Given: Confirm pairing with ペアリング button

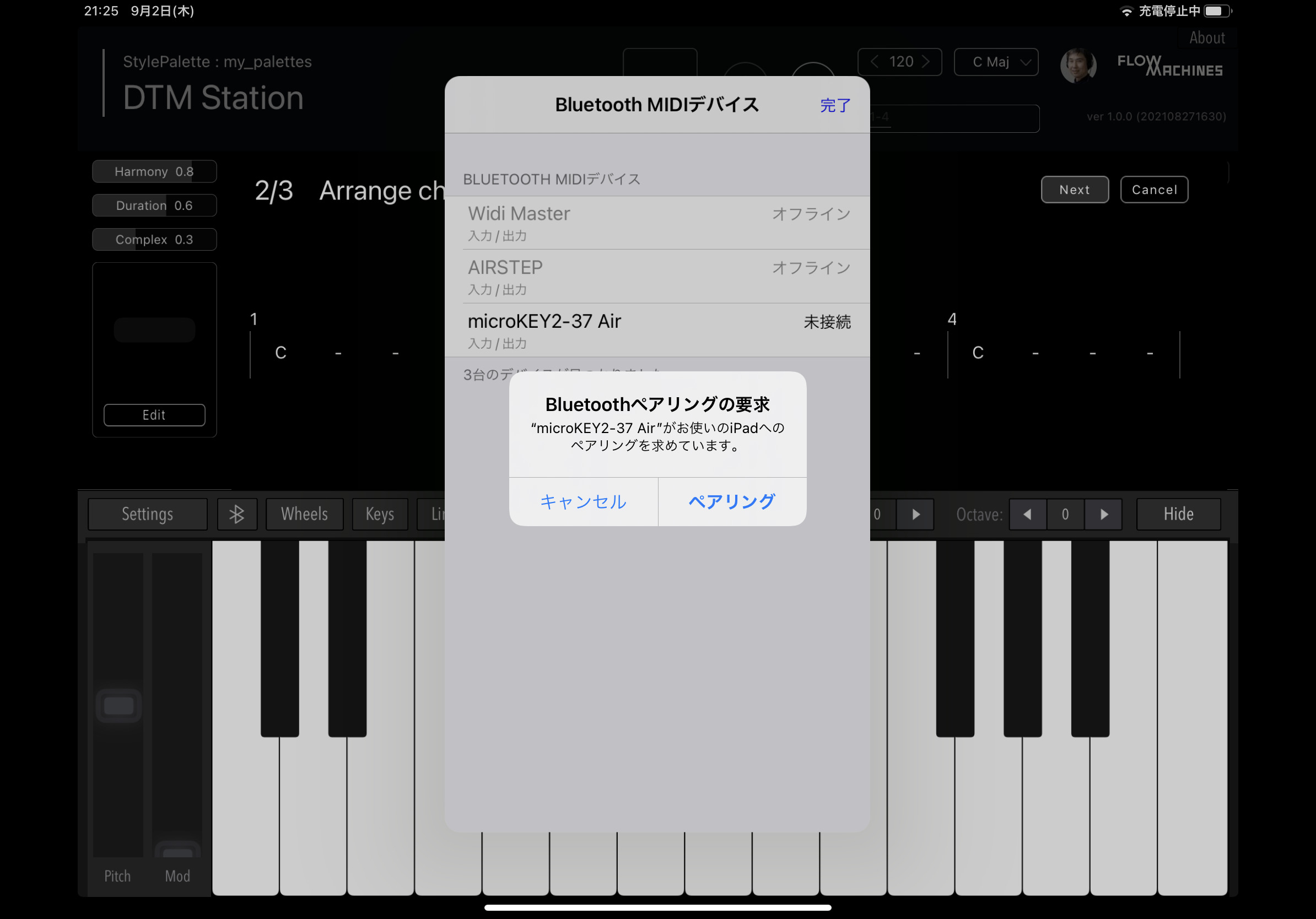Looking at the screenshot, I should pyautogui.click(x=732, y=501).
